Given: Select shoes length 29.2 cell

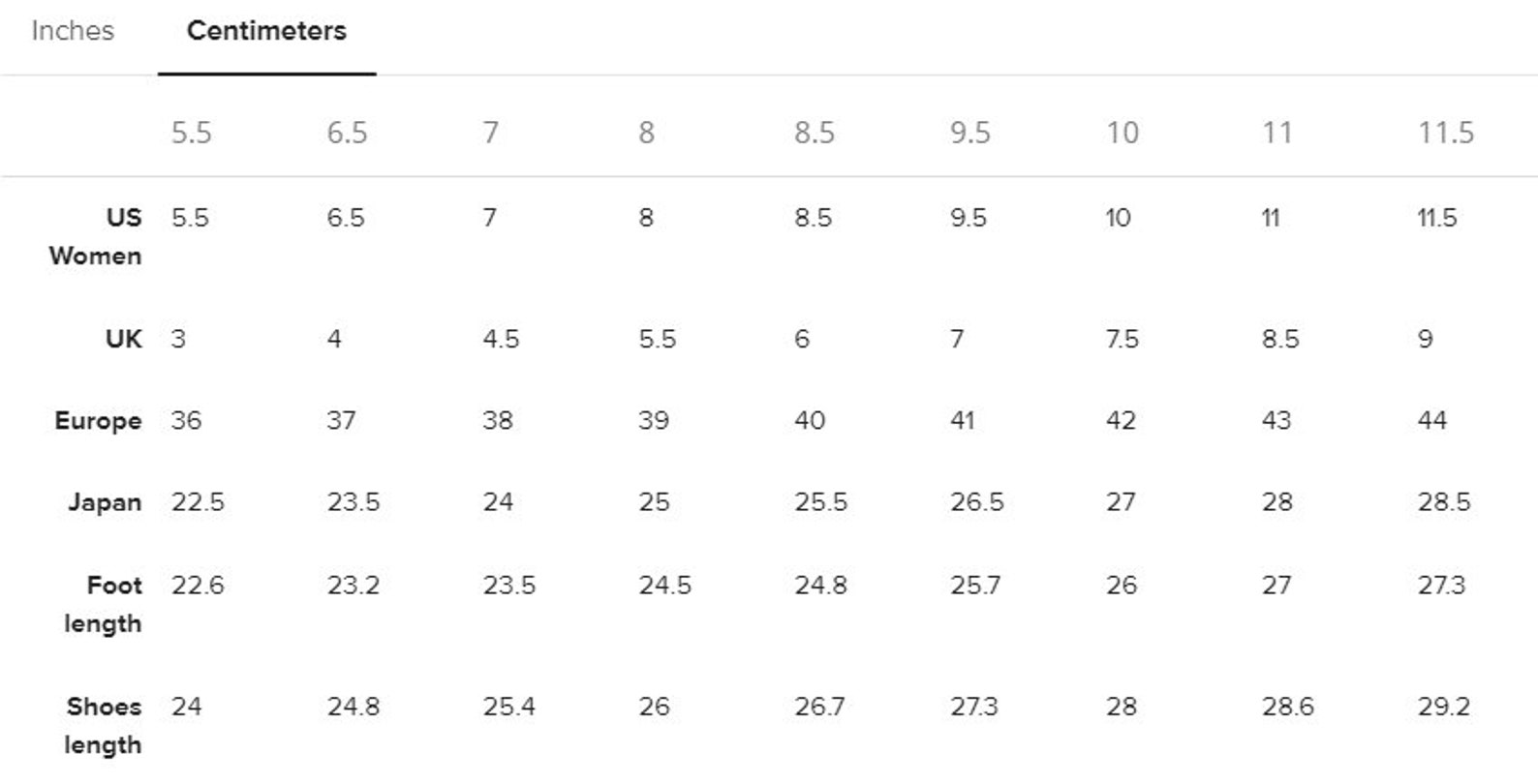Looking at the screenshot, I should pyautogui.click(x=1444, y=707).
